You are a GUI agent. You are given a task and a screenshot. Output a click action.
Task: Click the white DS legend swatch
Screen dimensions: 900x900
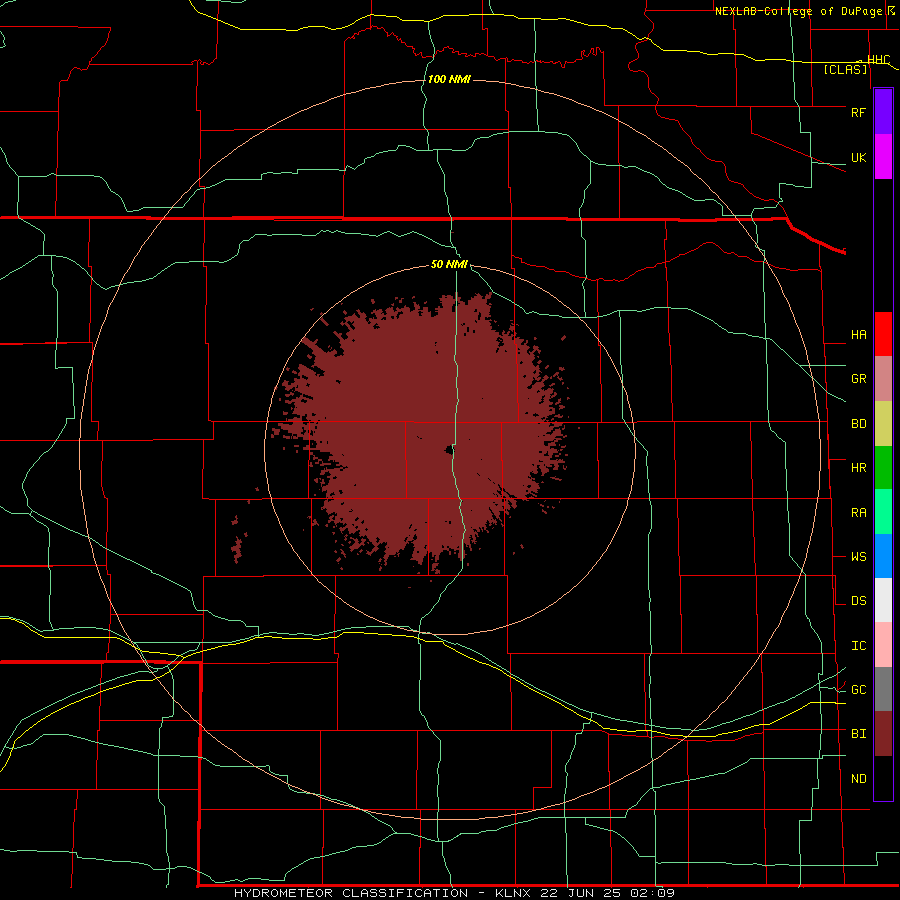(883, 600)
